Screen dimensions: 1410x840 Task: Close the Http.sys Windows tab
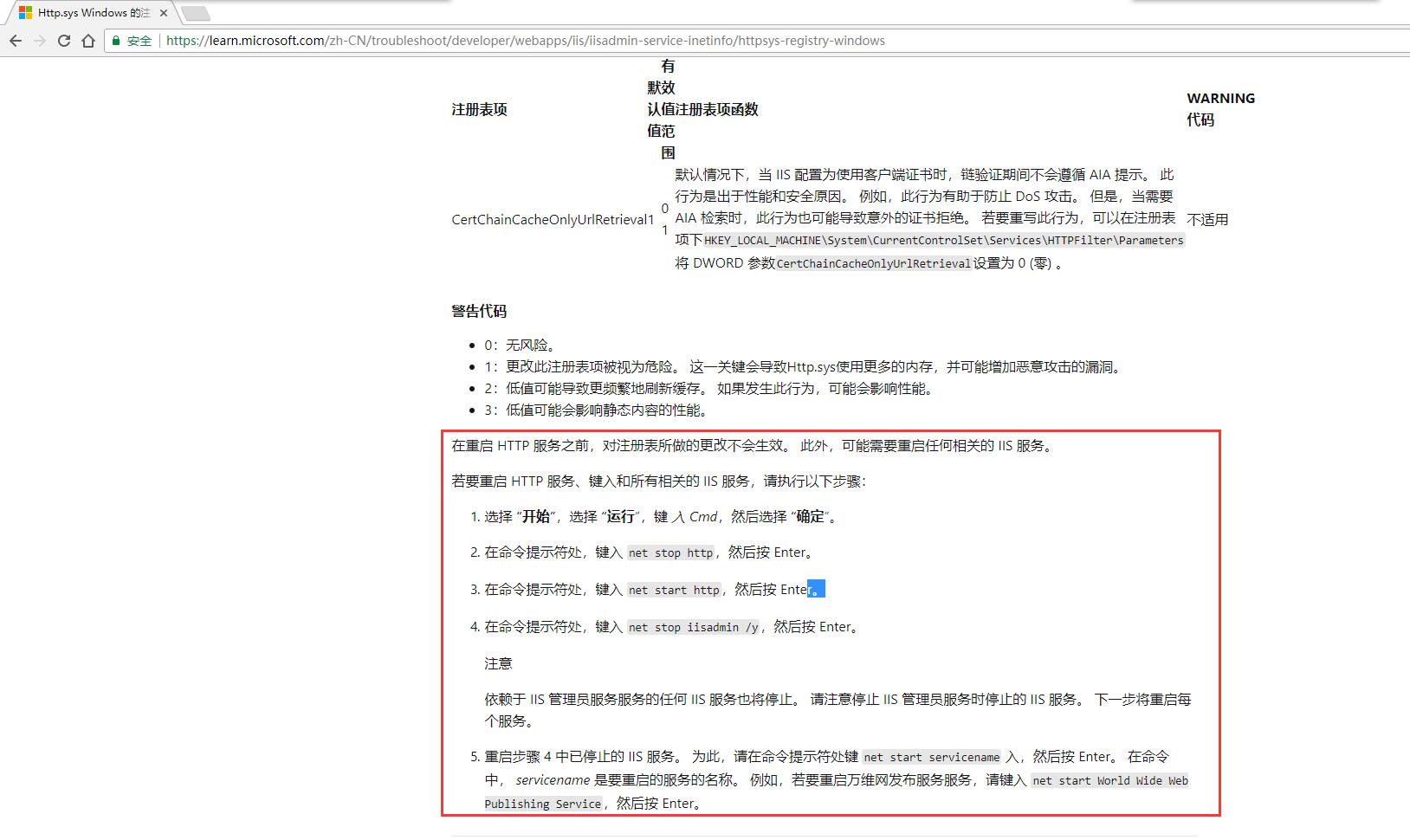click(x=164, y=14)
